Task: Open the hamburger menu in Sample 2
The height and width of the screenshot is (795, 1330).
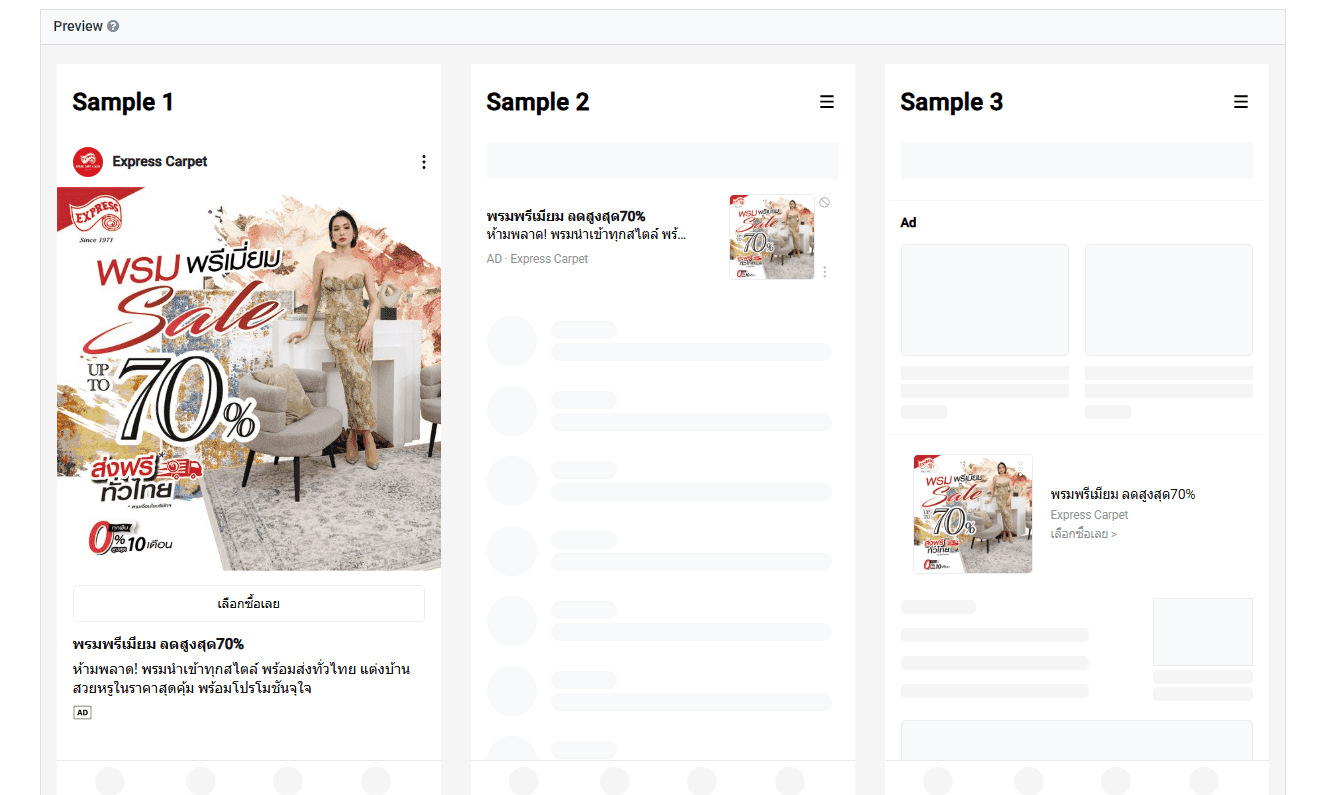Action: pyautogui.click(x=827, y=102)
